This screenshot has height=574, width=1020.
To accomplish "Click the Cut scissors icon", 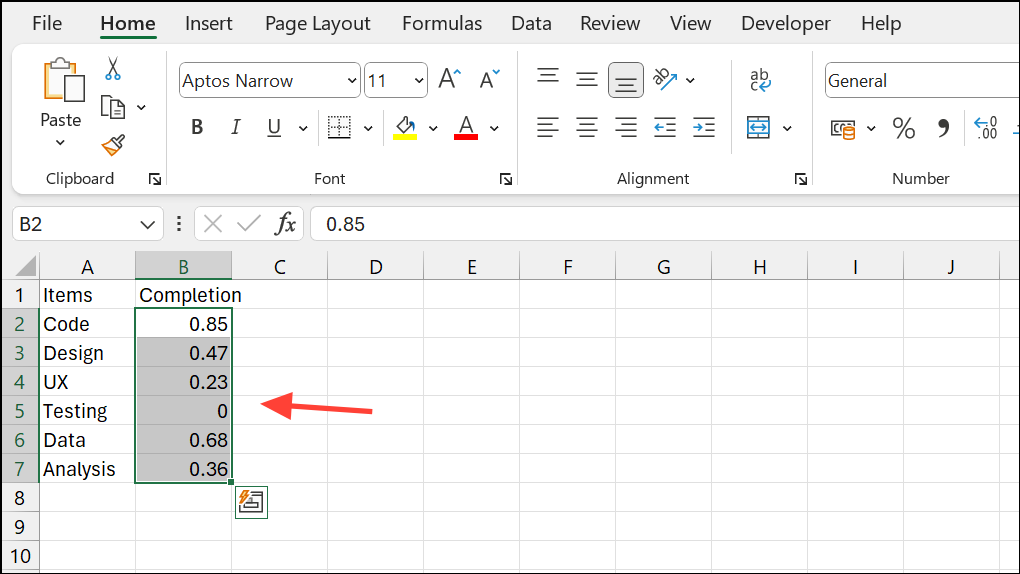I will click(113, 69).
